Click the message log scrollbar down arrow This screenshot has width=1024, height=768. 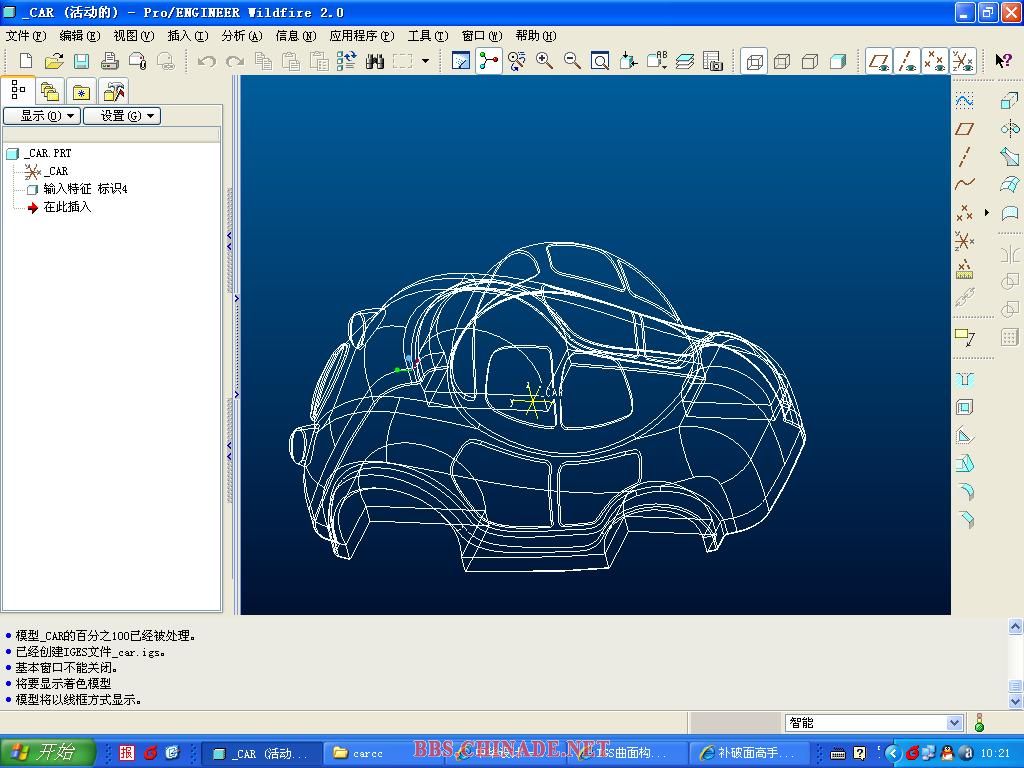point(1015,702)
